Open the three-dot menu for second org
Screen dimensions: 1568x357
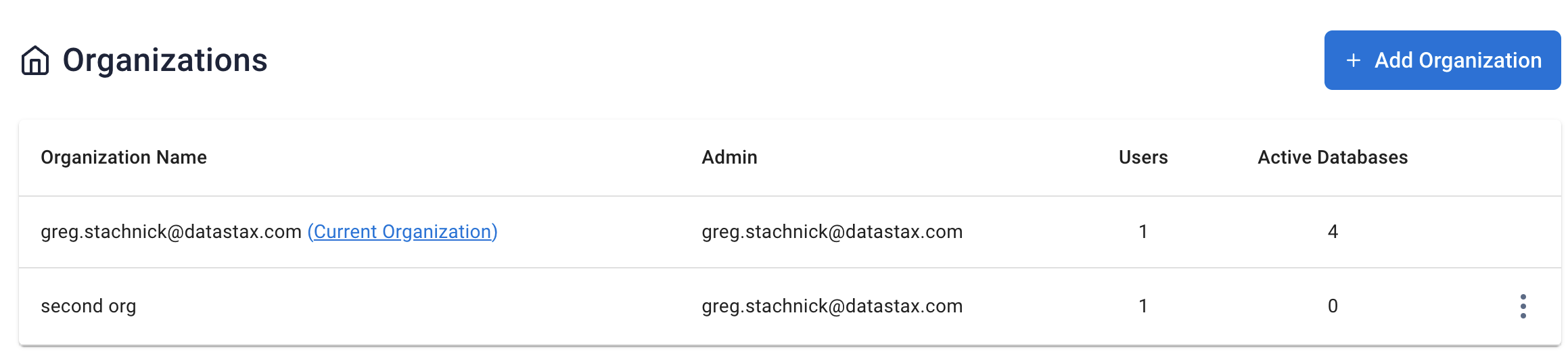1523,306
